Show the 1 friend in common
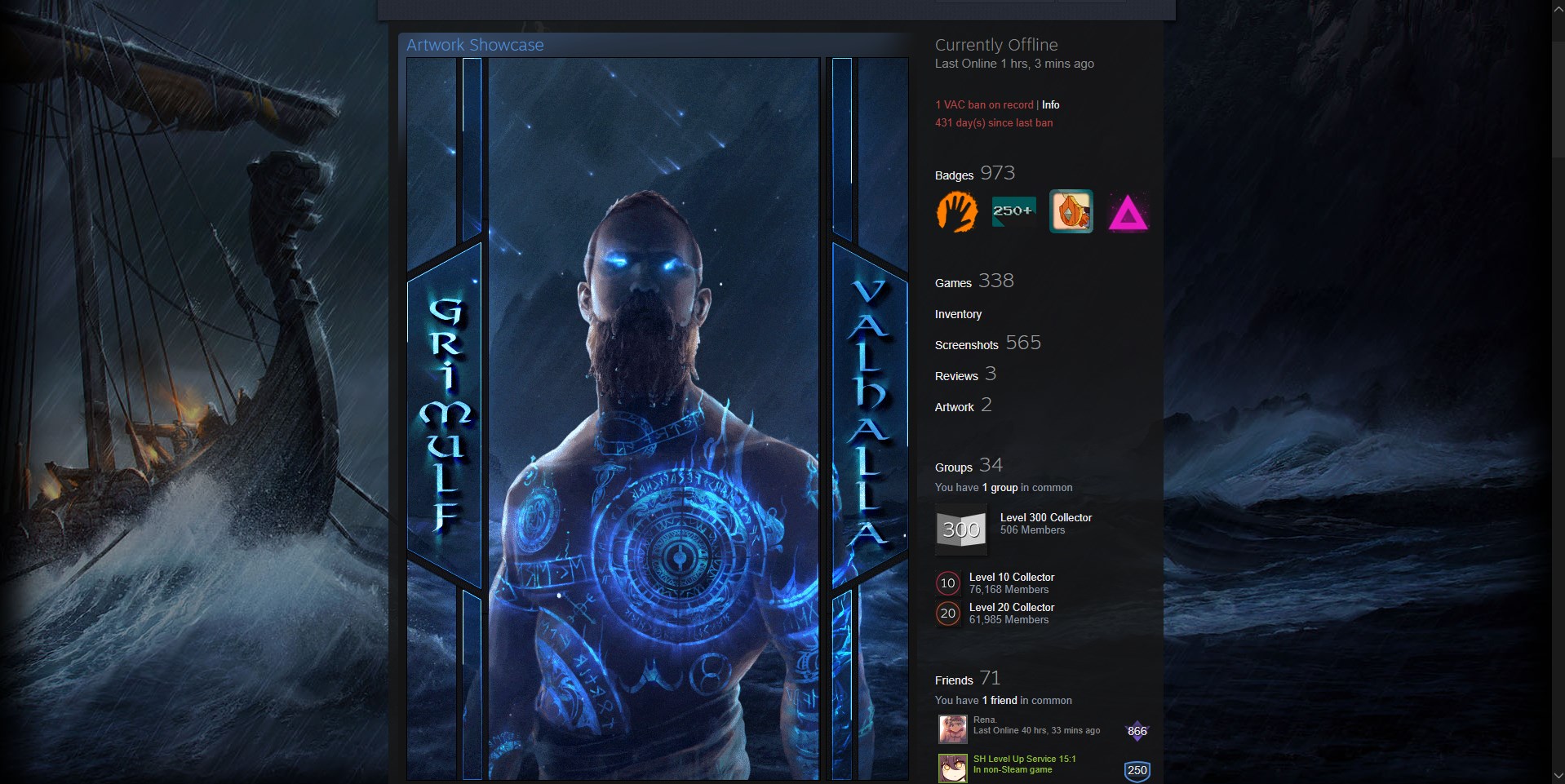Image resolution: width=1565 pixels, height=784 pixels. point(1000,700)
